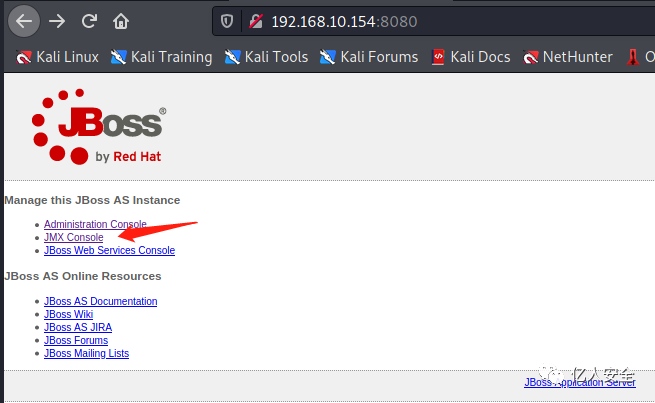Image resolution: width=655 pixels, height=403 pixels.
Task: Open the JBoss Wiki link
Action: (69, 314)
